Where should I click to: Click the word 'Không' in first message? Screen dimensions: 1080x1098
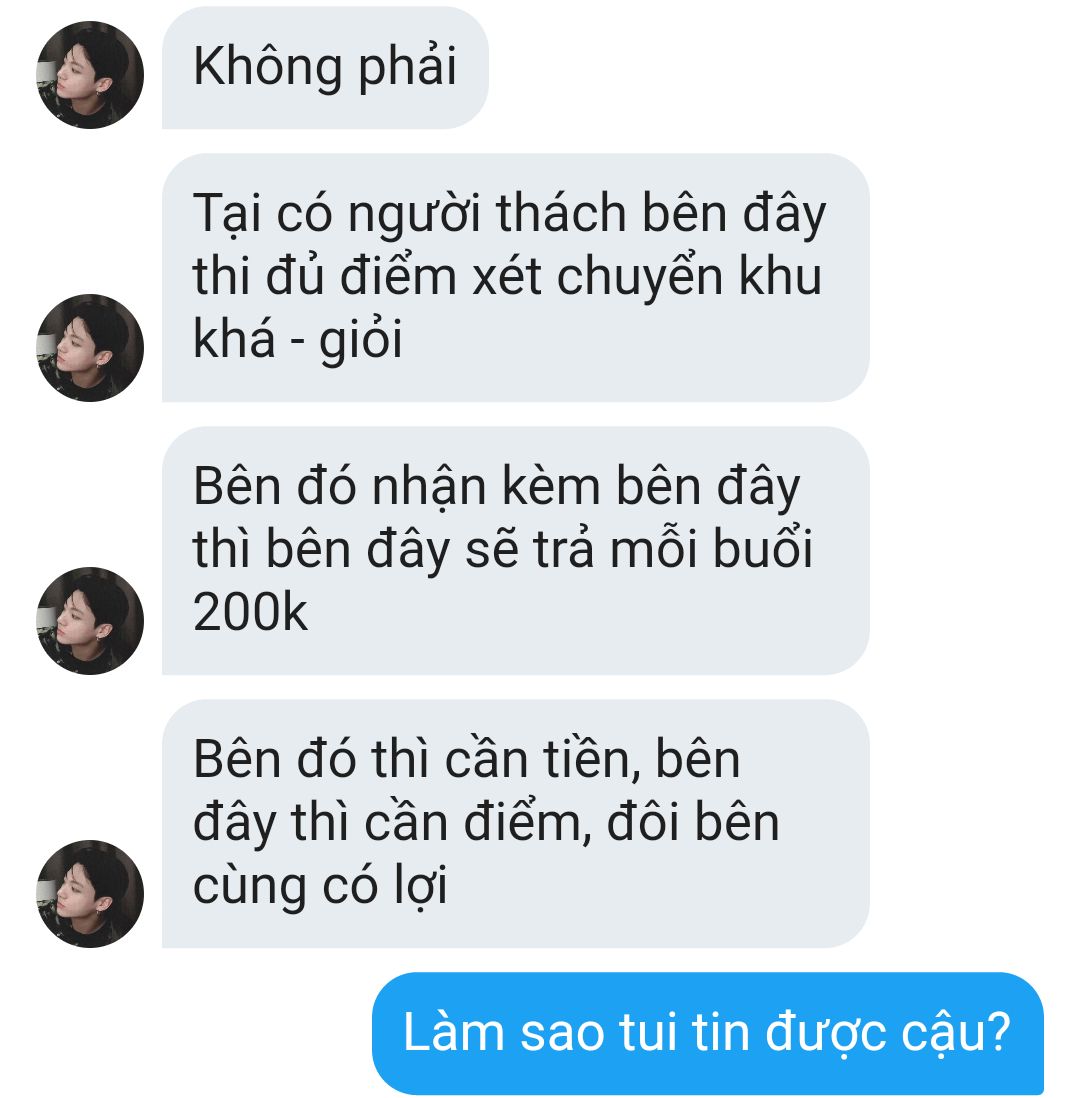coord(268,67)
